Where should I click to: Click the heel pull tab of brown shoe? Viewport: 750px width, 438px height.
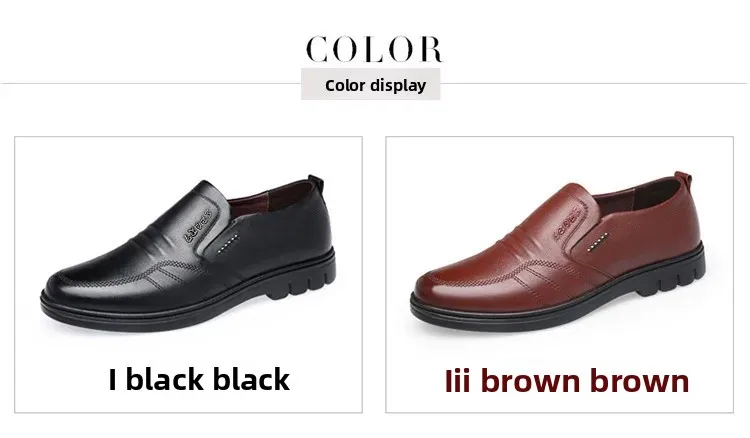[684, 180]
